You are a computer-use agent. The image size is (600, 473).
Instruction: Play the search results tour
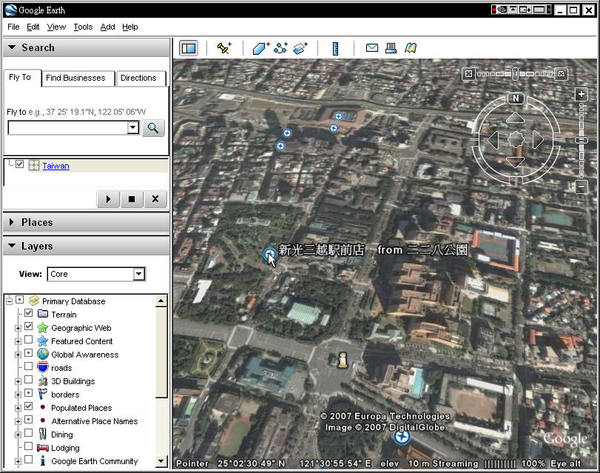[108, 199]
